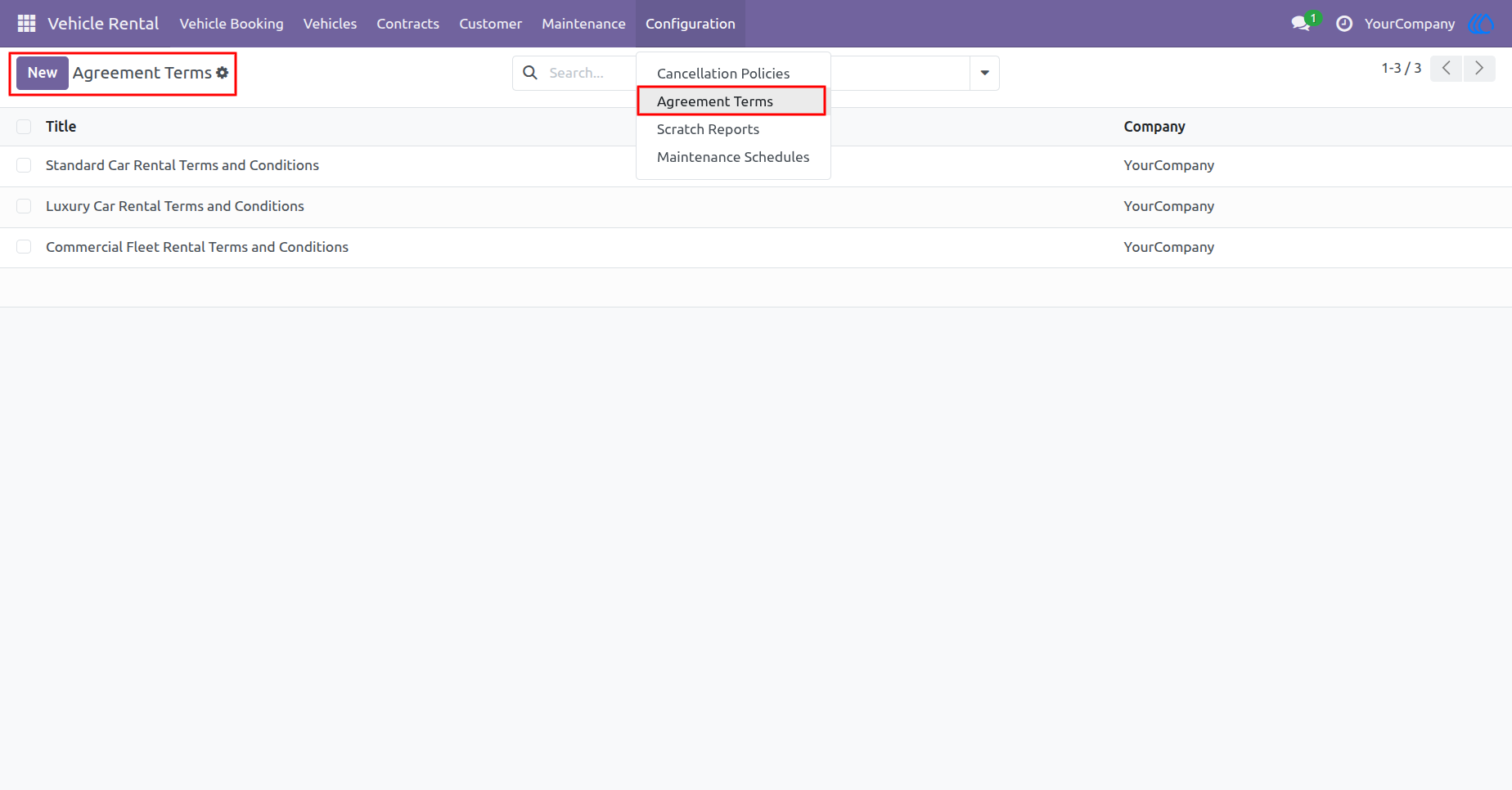
Task: Open the Maintenance menu
Action: 583,24
